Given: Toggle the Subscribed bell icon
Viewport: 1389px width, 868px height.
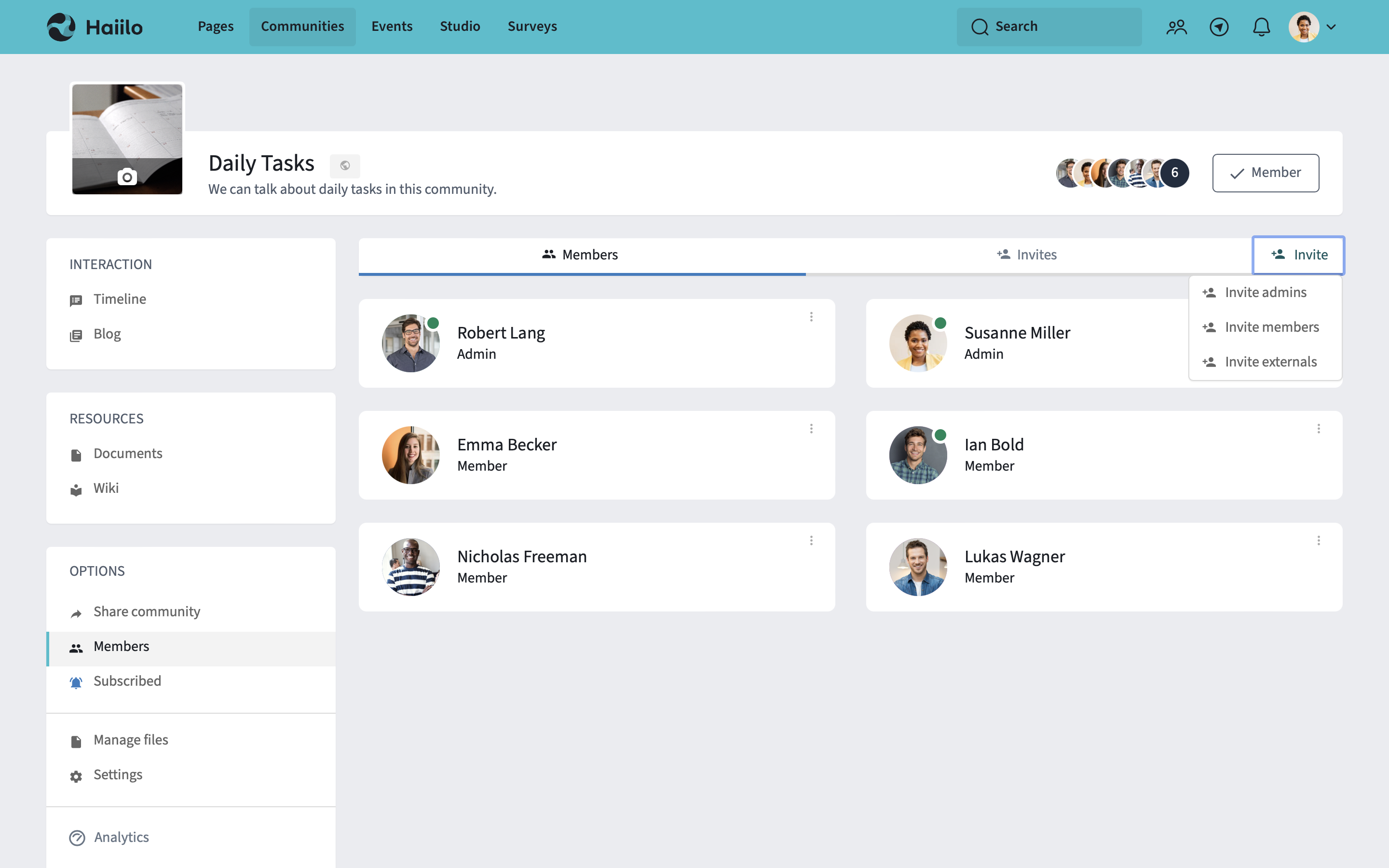Looking at the screenshot, I should [76, 682].
